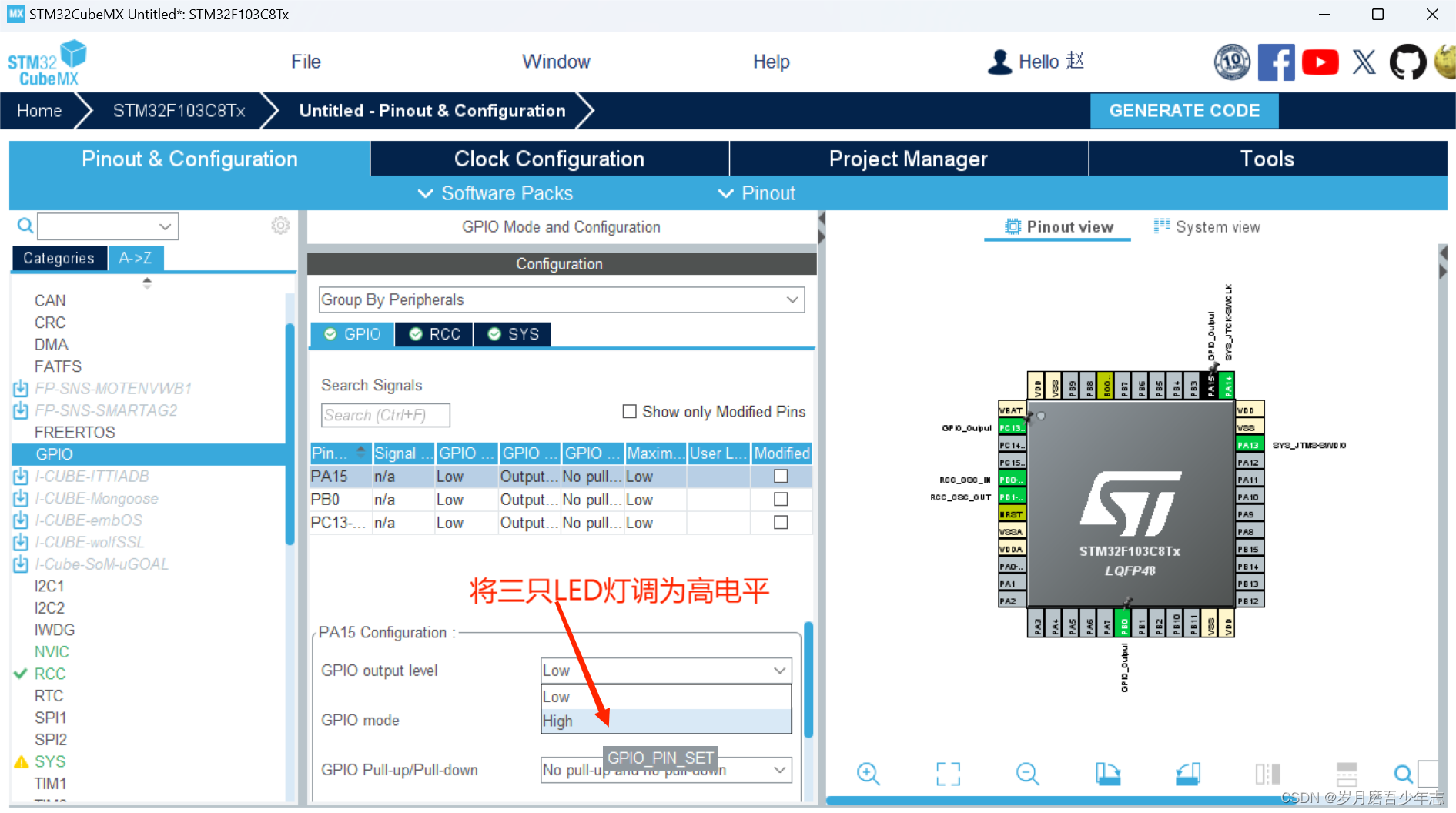The image size is (1456, 813).
Task: Check the Modified box for PA15
Action: (781, 477)
